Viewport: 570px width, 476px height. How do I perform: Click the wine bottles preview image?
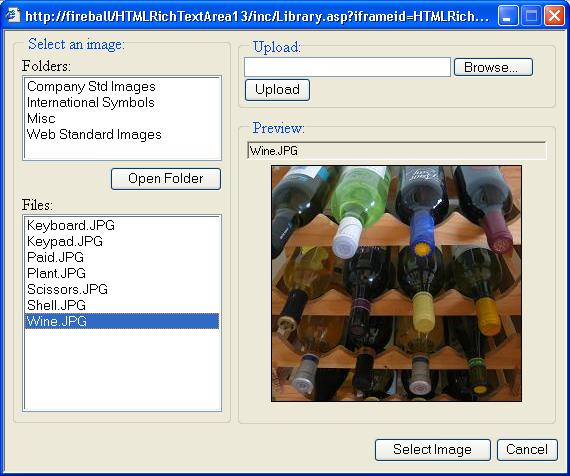point(396,283)
